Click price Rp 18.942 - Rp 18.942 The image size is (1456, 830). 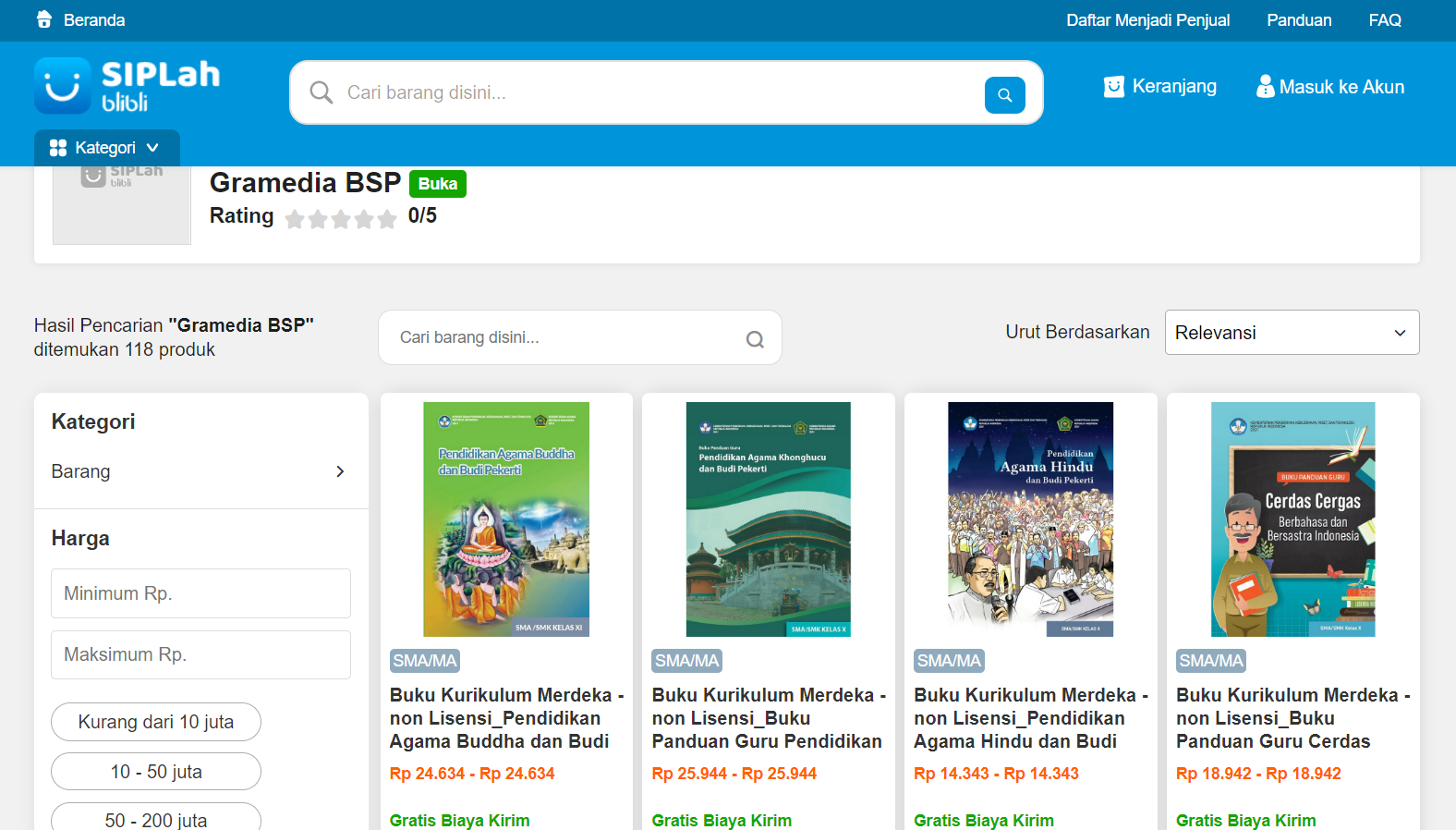(1258, 774)
